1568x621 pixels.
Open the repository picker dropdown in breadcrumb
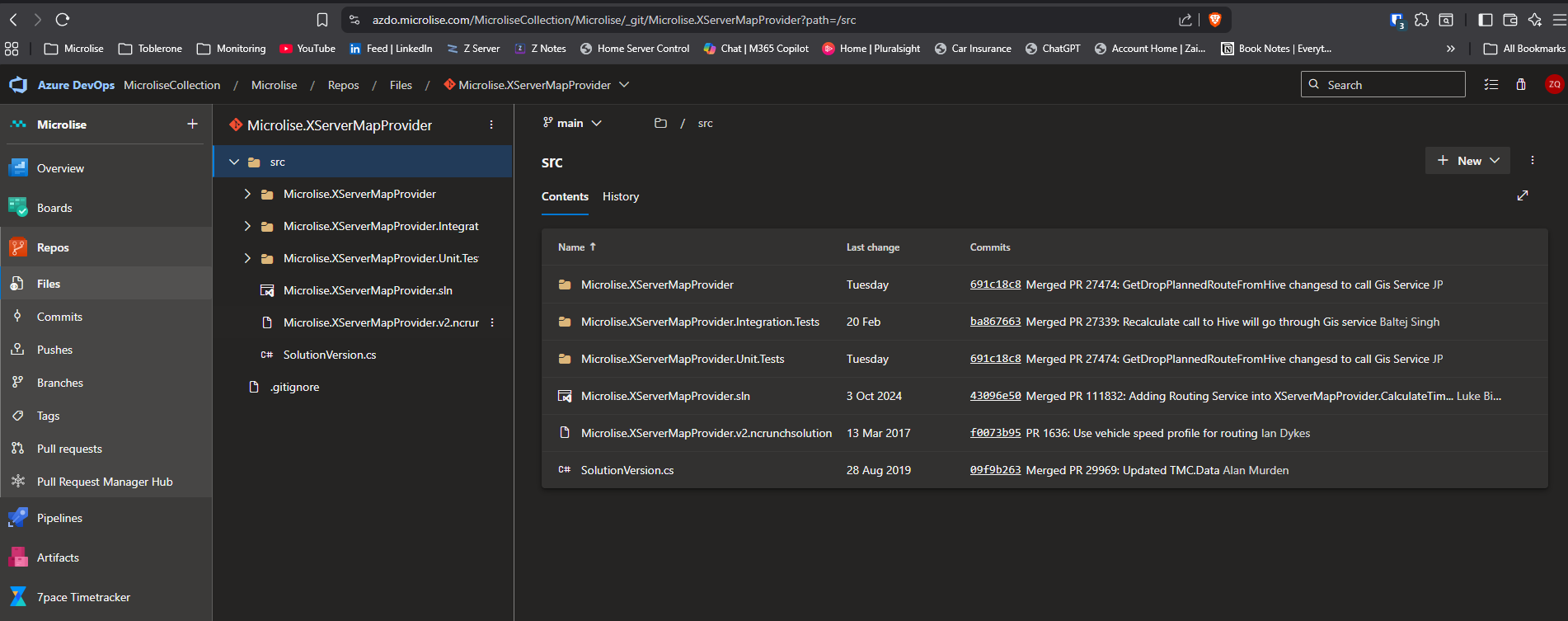click(624, 84)
